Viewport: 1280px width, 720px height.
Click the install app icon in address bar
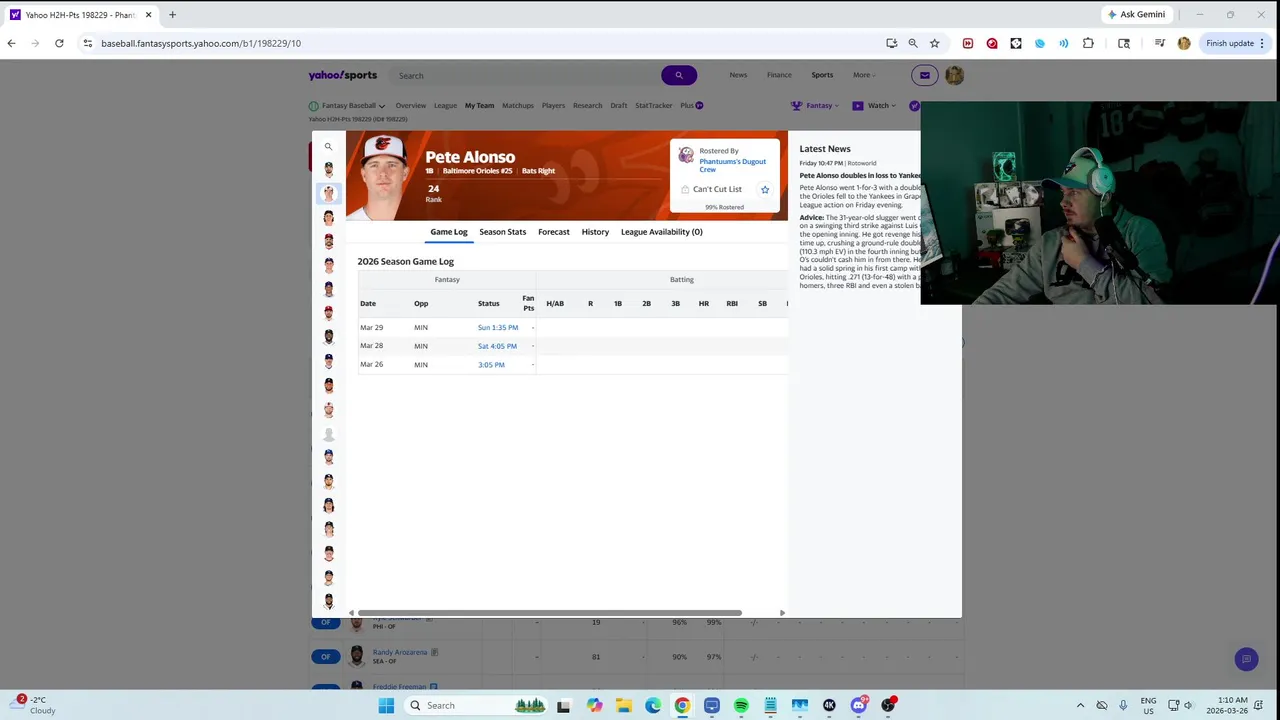pyautogui.click(x=891, y=43)
